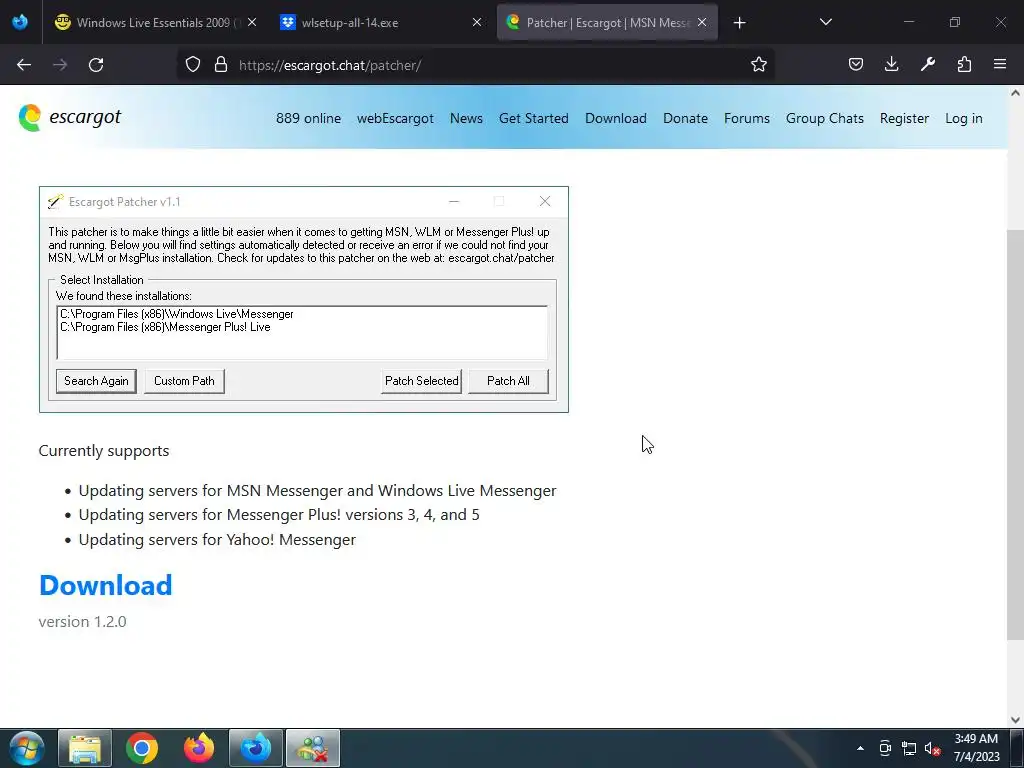This screenshot has width=1024, height=768.
Task: Select the Windows Live\Messenger installation path
Action: tap(177, 314)
